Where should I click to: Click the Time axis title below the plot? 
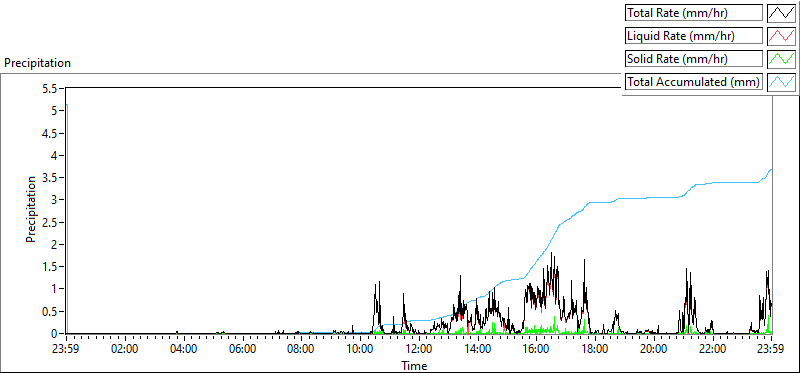click(x=414, y=365)
